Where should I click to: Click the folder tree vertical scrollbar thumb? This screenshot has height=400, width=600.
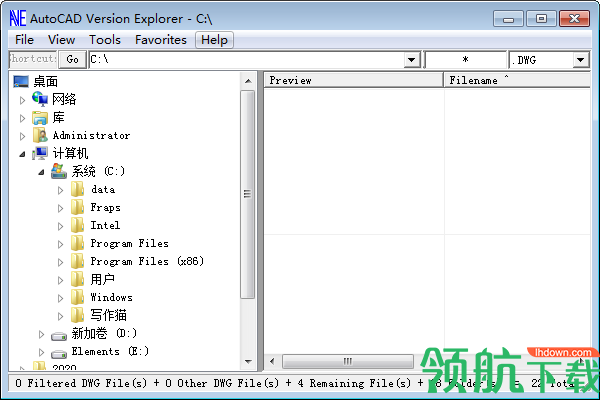pyautogui.click(x=248, y=194)
